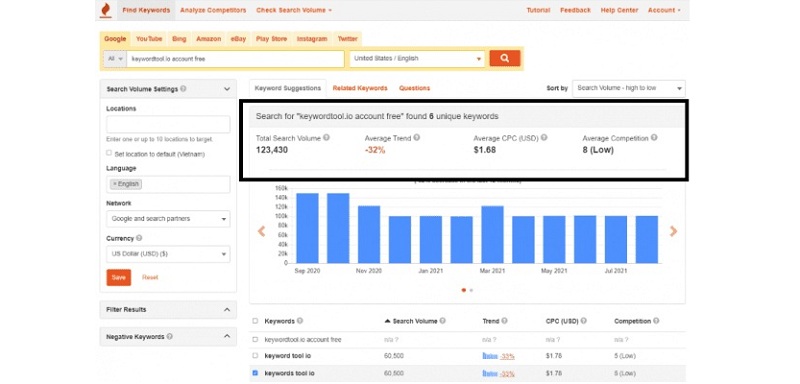
Task: Switch to the Amazon platform tab
Action: click(x=209, y=39)
